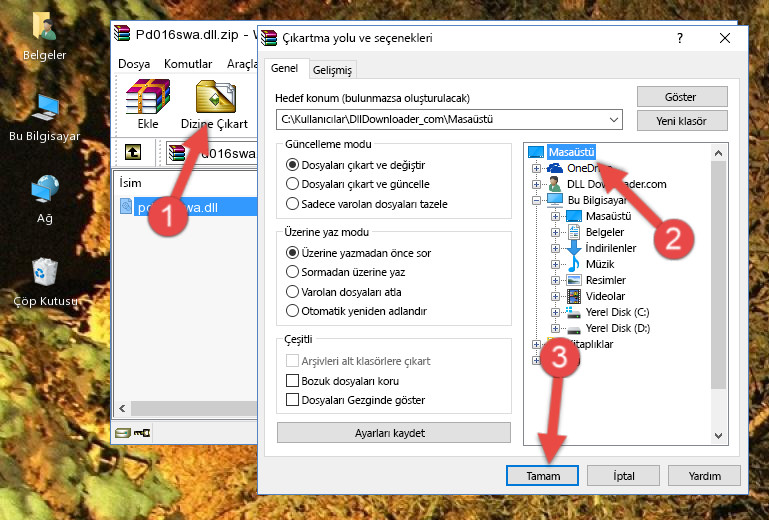Click Müzik note icon in tree
The width and height of the screenshot is (769, 520).
click(x=573, y=264)
